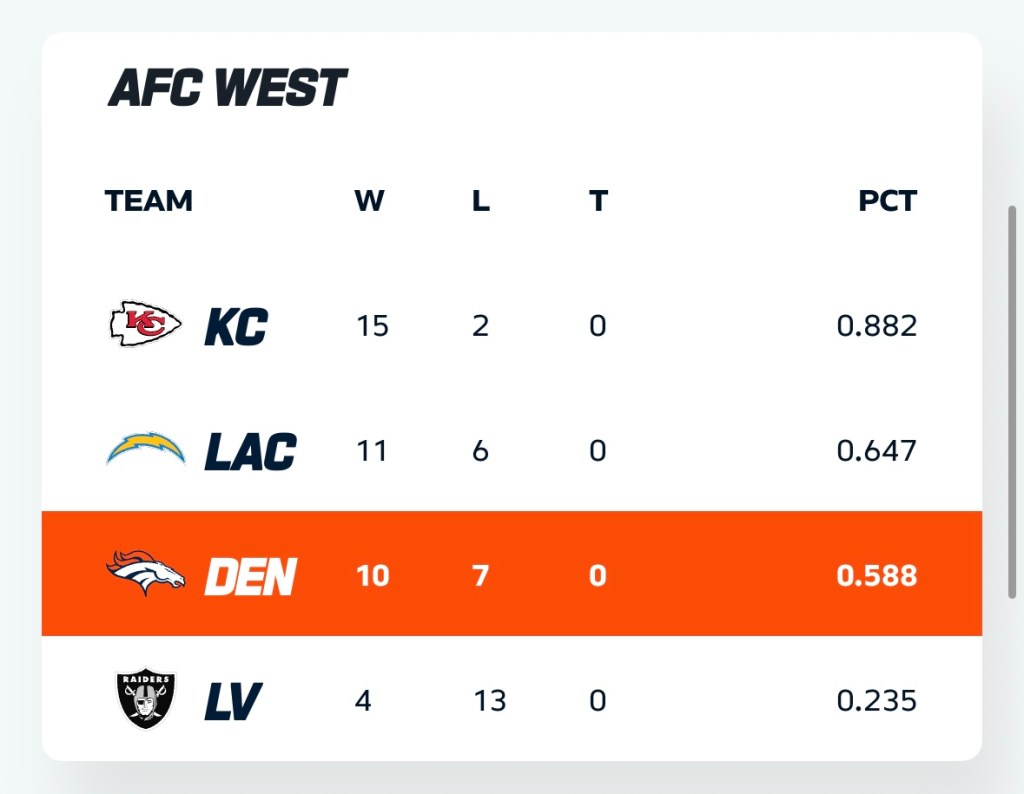Select the highlighted DEN team name
This screenshot has height=794, width=1024.
(x=250, y=576)
